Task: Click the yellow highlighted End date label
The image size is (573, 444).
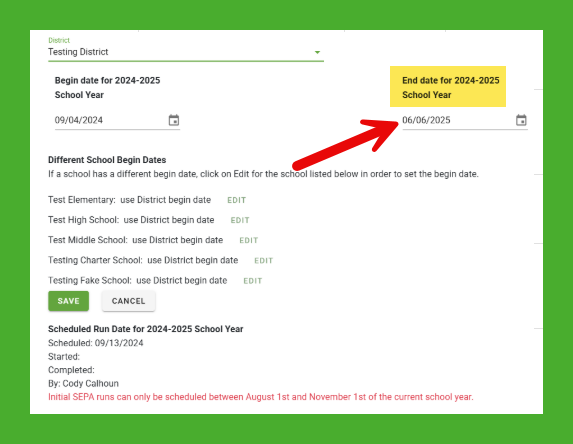Action: pos(448,87)
